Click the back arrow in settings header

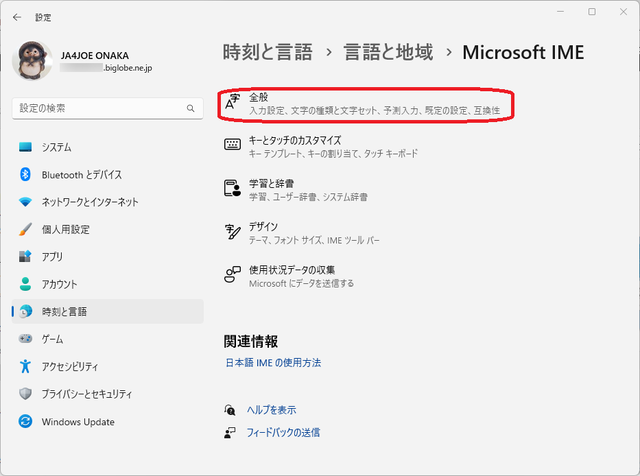(17, 17)
